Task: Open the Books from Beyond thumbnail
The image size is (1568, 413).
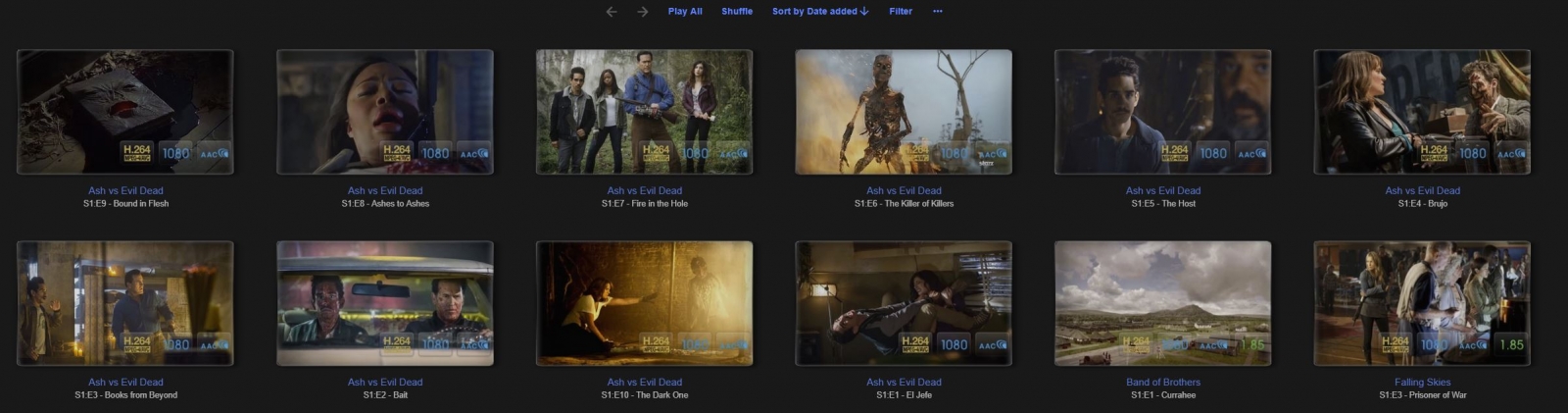Action: 125,303
